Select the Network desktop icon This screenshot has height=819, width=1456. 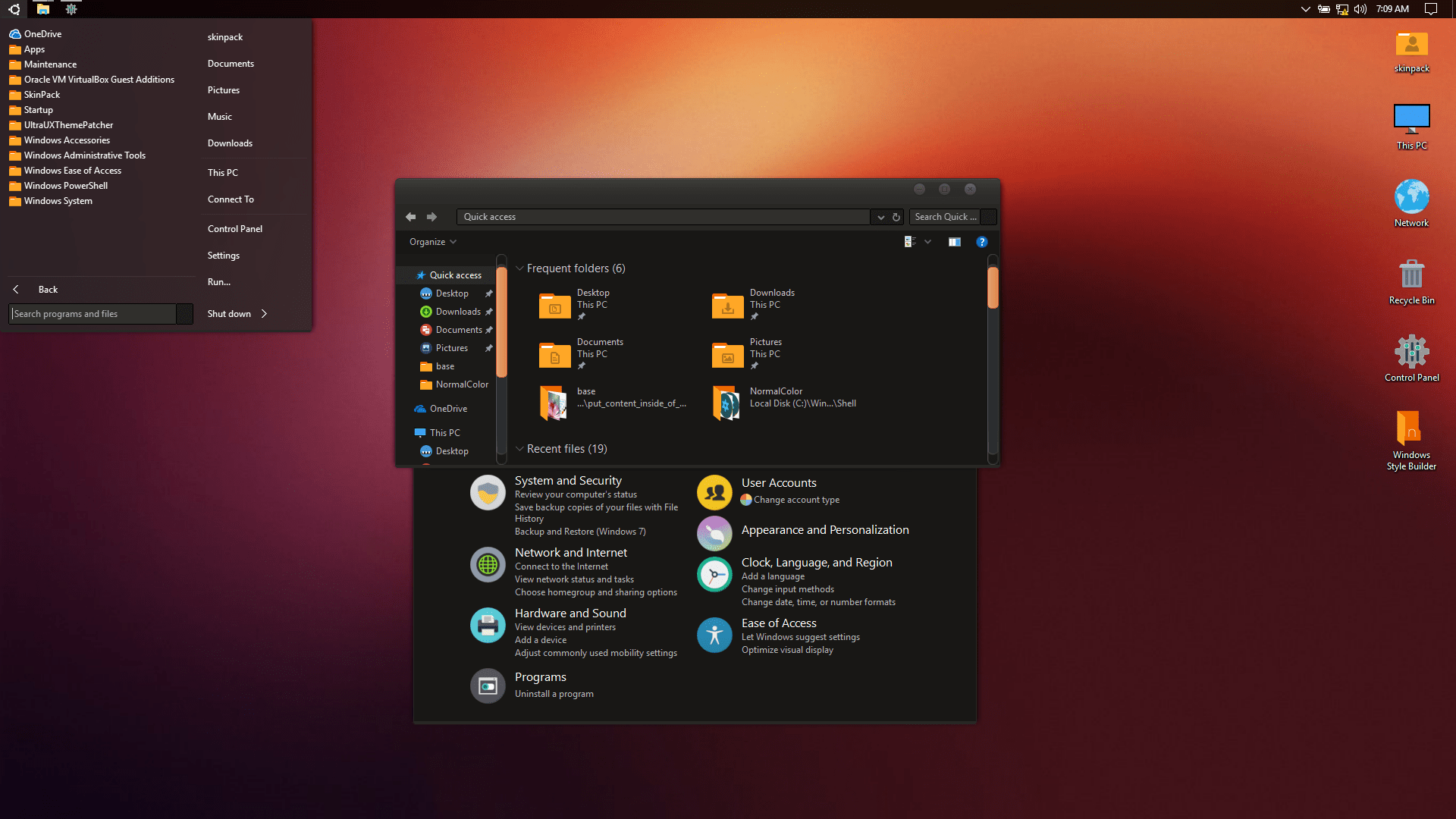click(x=1411, y=196)
